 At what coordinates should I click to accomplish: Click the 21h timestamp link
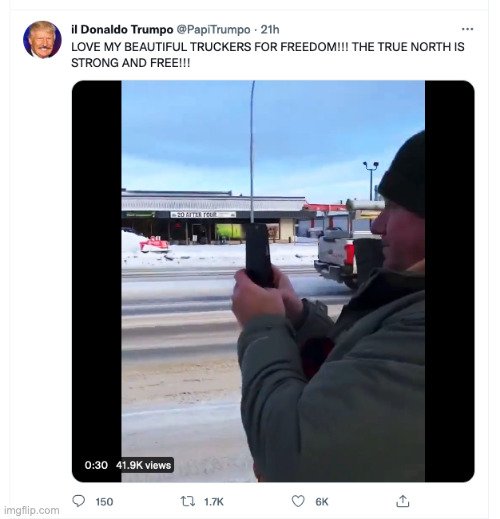(x=270, y=30)
